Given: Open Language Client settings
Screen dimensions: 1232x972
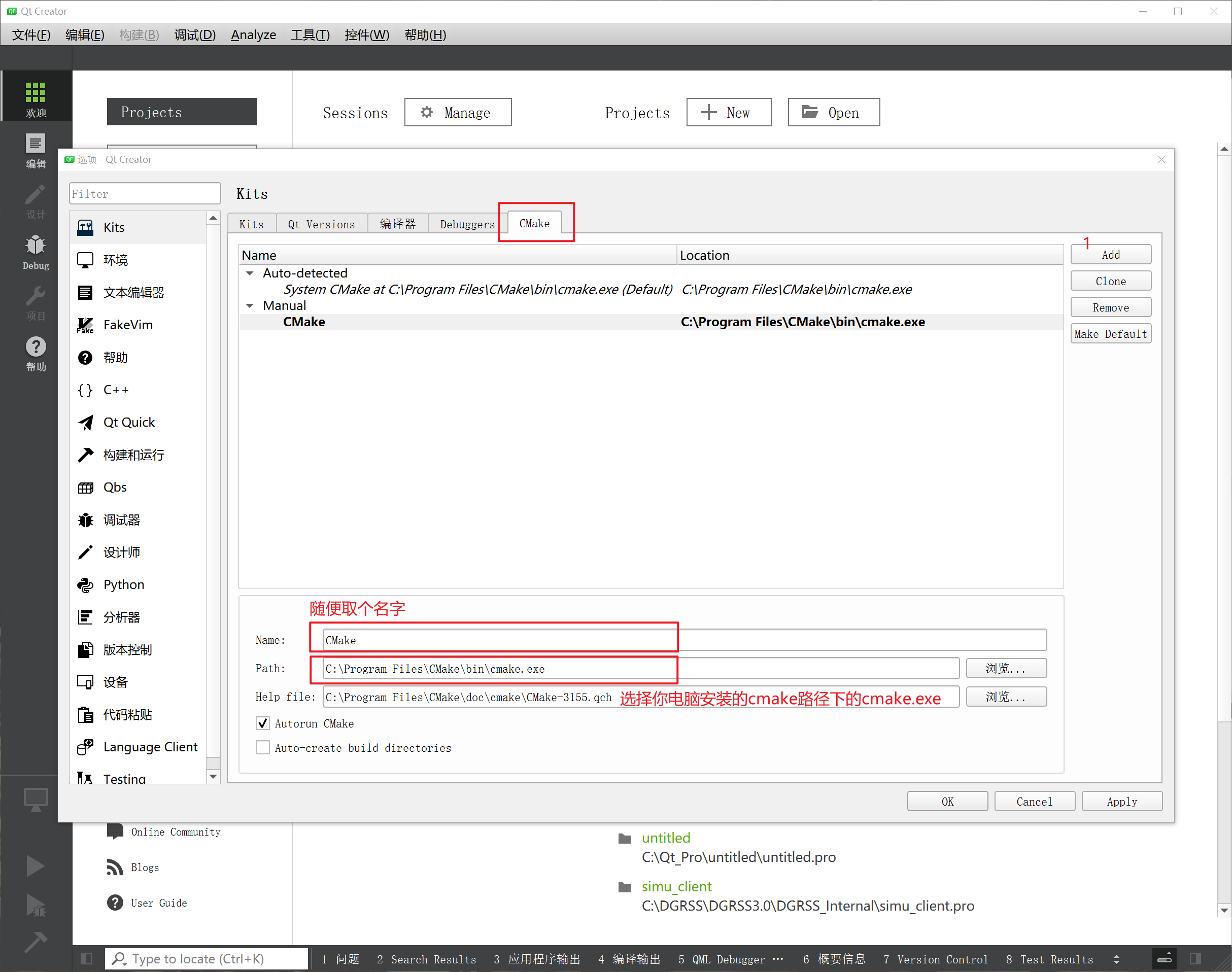Looking at the screenshot, I should coord(150,747).
